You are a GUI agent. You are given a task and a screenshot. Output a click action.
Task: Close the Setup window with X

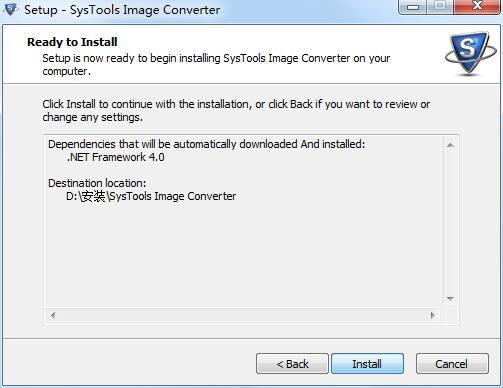click(477, 7)
